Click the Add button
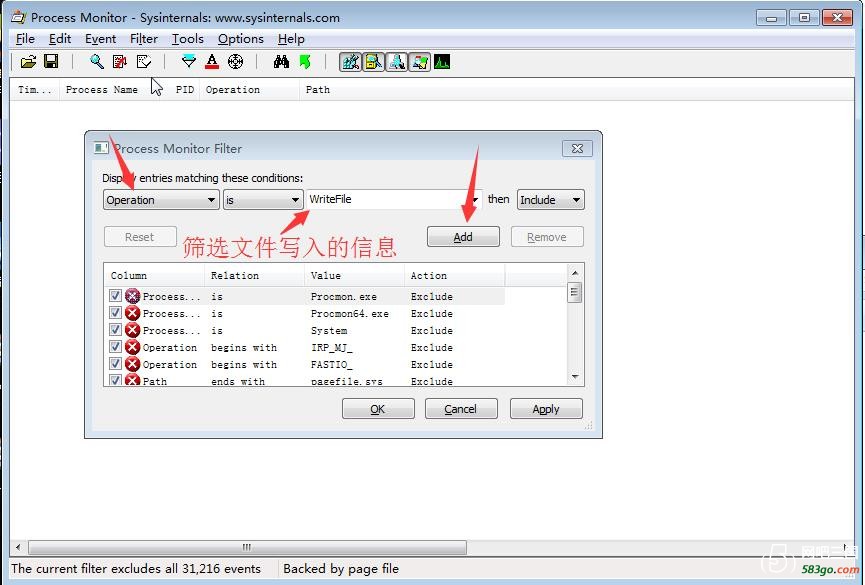The width and height of the screenshot is (865, 585). (463, 237)
